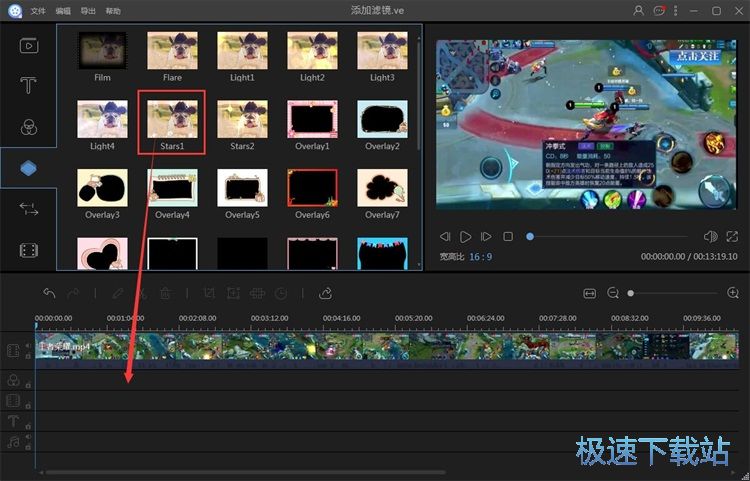
Task: Open the Text panel in sidebar
Action: pos(29,86)
